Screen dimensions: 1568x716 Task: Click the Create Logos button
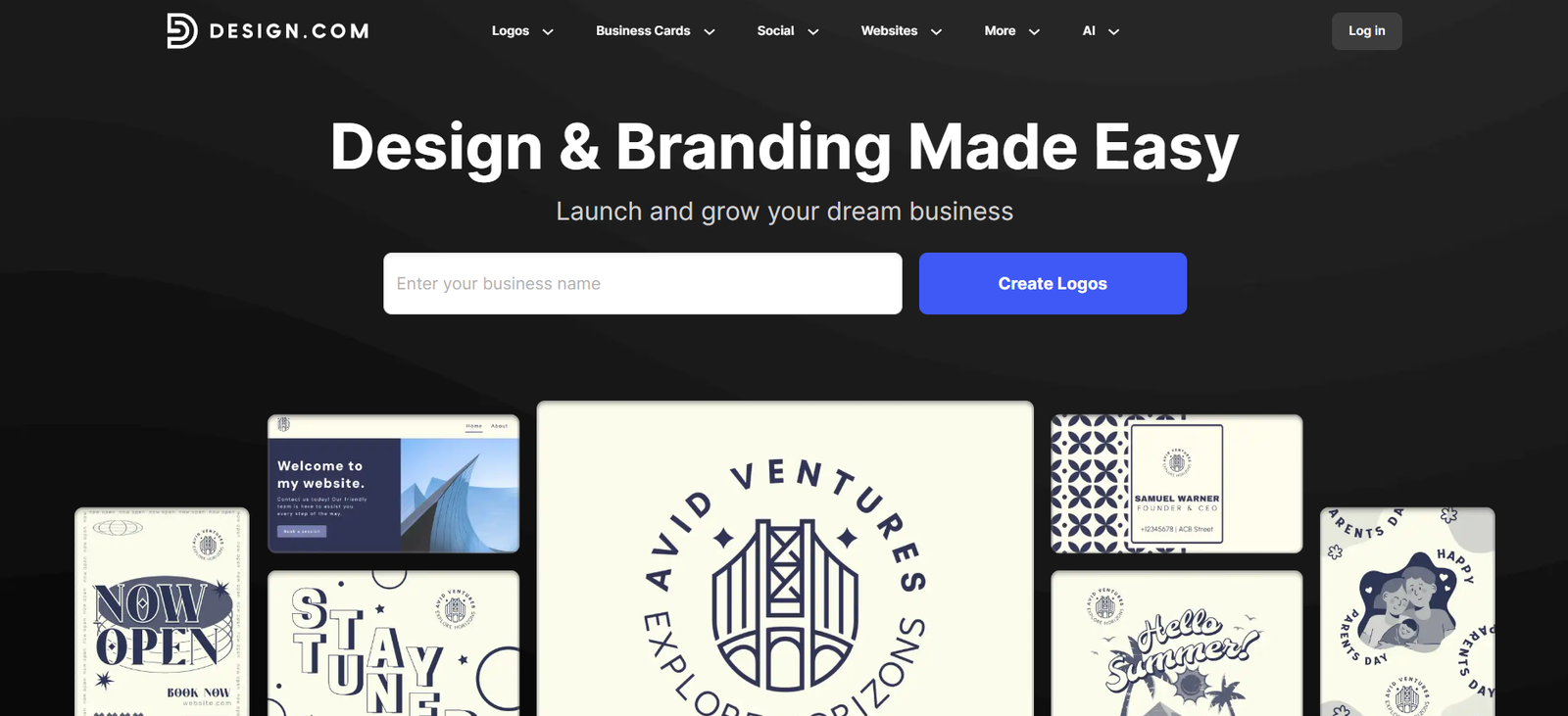coord(1053,283)
